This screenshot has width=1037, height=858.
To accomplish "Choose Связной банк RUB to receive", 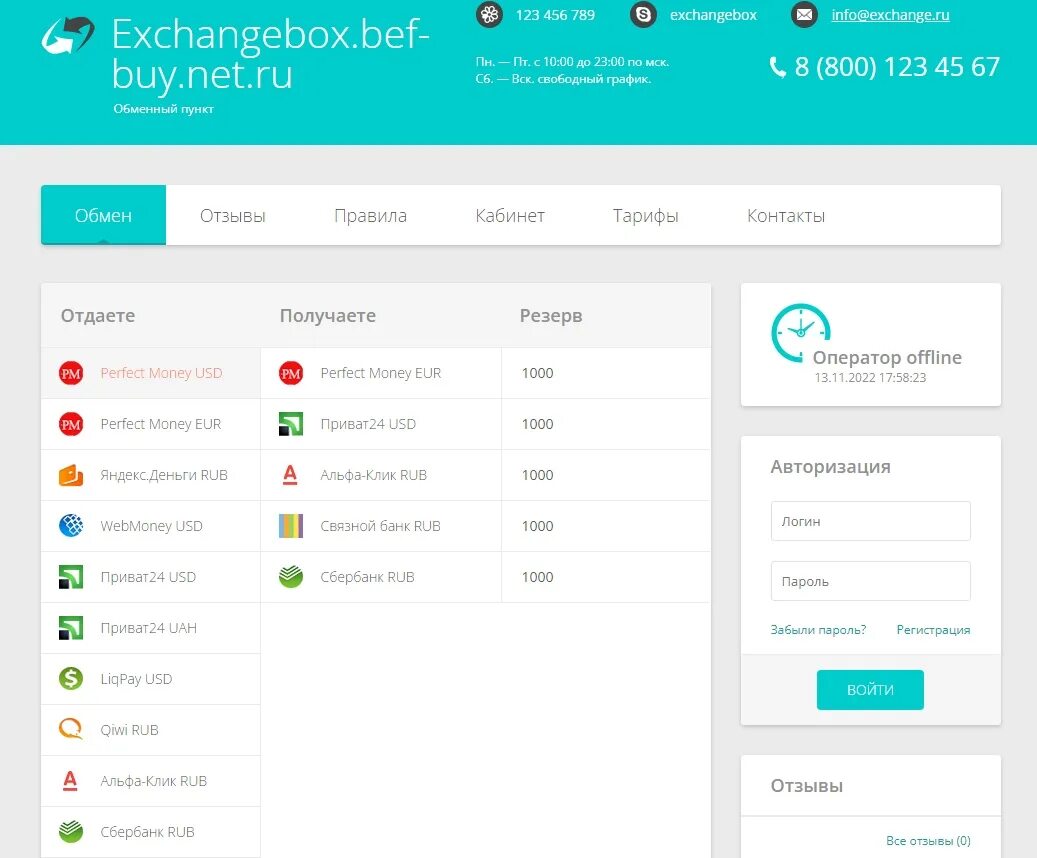I will click(x=381, y=527).
